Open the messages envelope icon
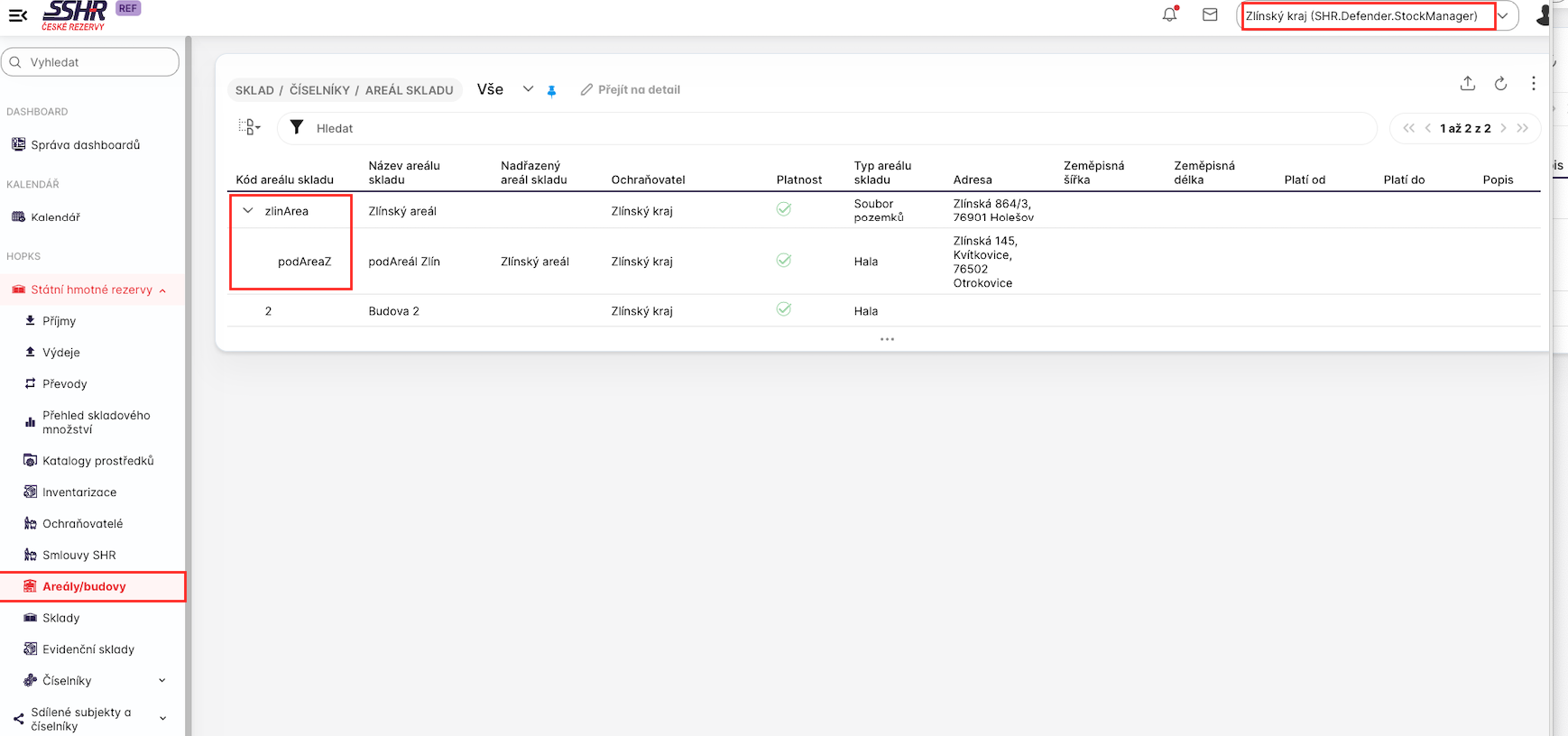 [1210, 14]
